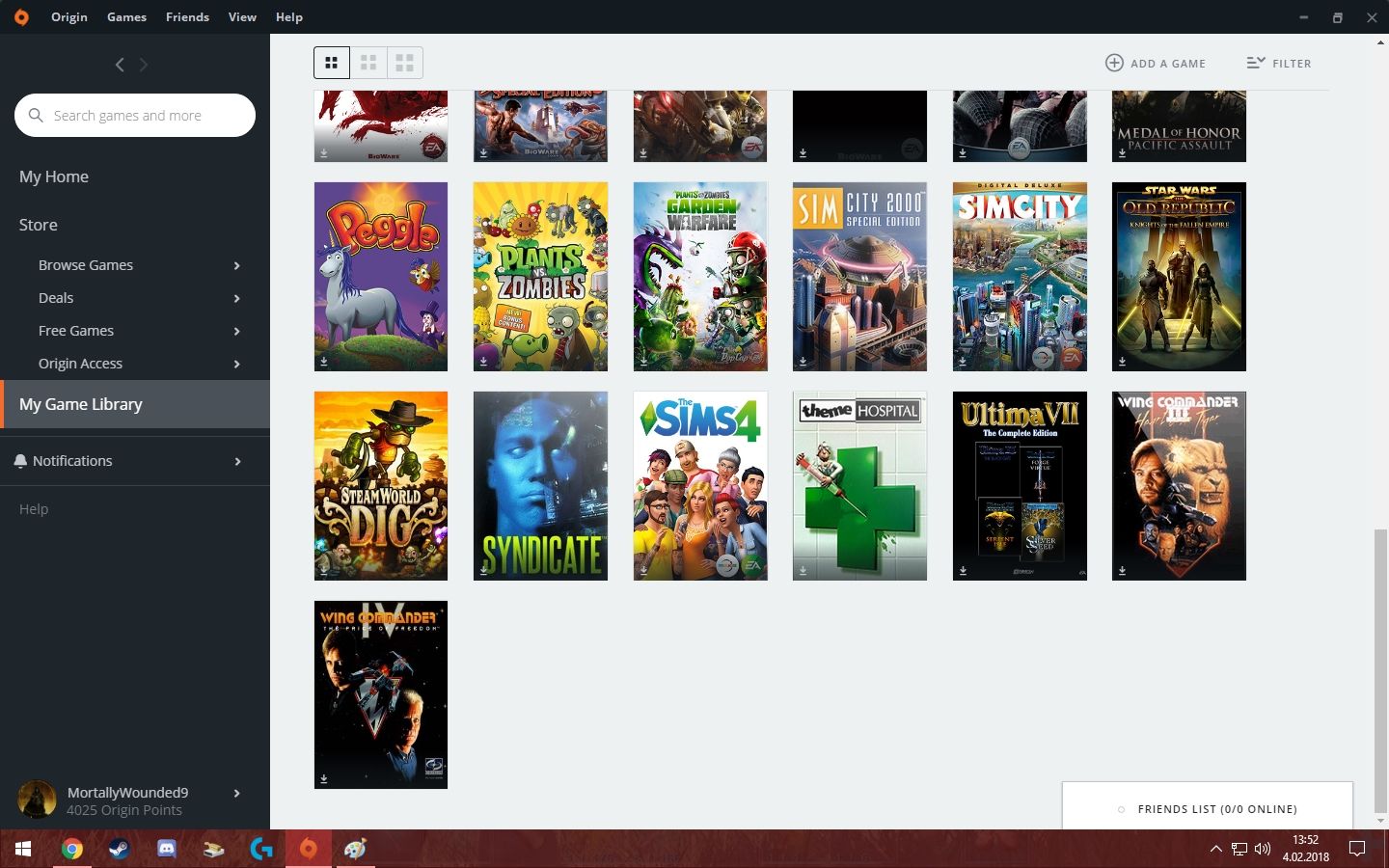Select The Sims 4 game tile

(700, 486)
